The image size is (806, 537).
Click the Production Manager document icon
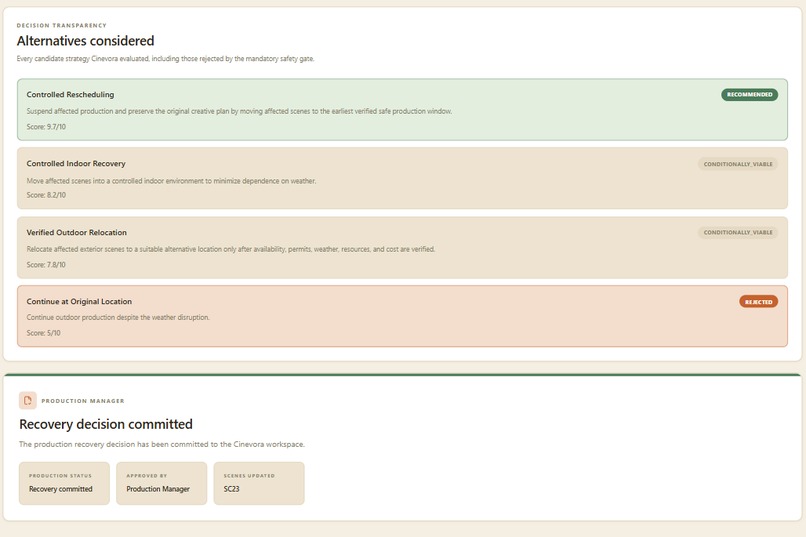(28, 400)
